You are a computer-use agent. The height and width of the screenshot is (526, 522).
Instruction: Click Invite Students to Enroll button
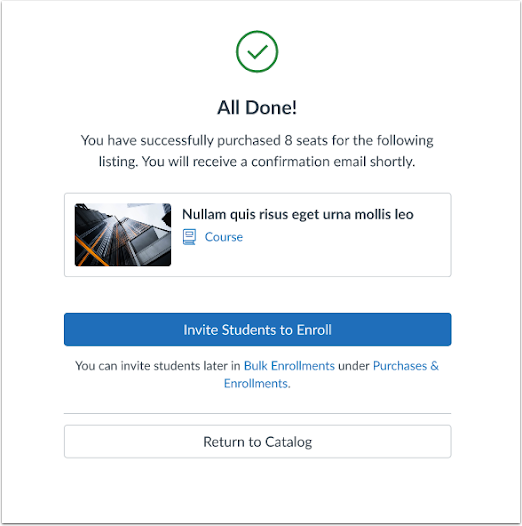coord(257,329)
